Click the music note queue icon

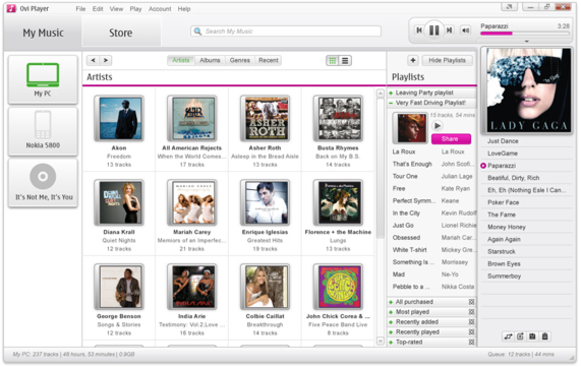(x=508, y=336)
